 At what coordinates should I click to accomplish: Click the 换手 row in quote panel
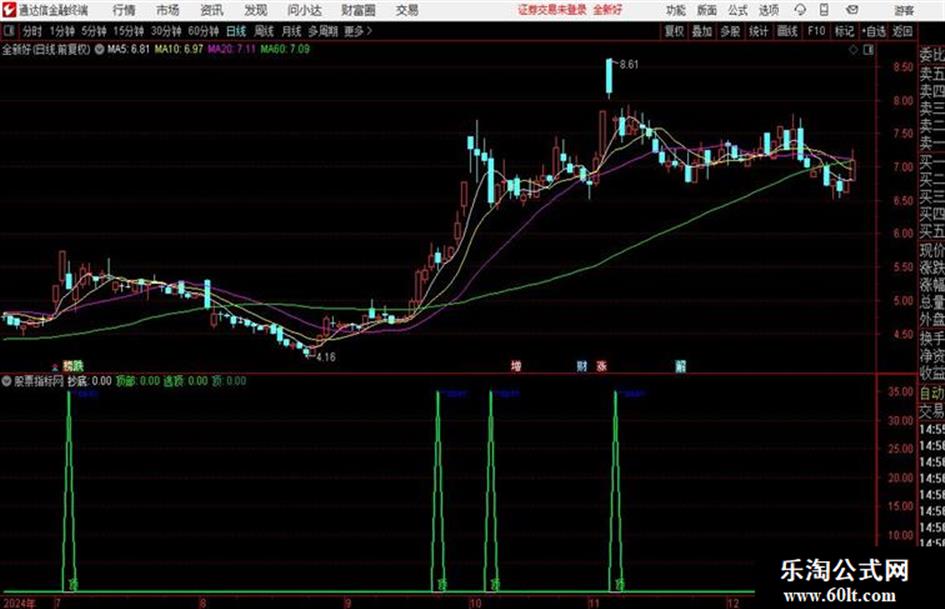932,338
